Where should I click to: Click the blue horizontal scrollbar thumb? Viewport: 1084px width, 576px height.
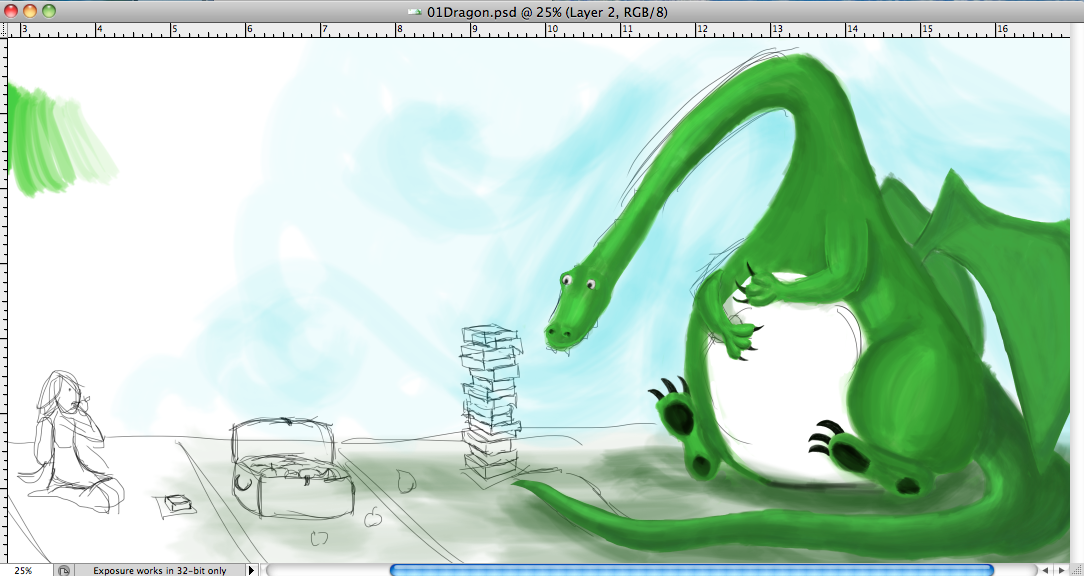(x=690, y=570)
